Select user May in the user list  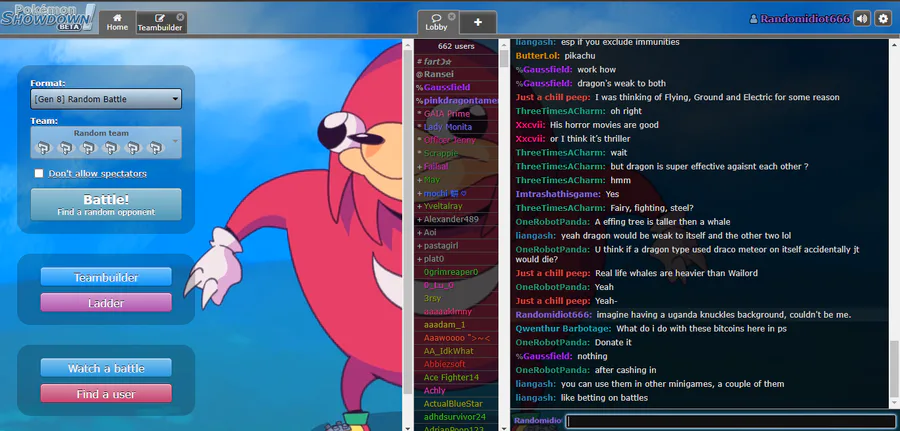tap(456, 180)
